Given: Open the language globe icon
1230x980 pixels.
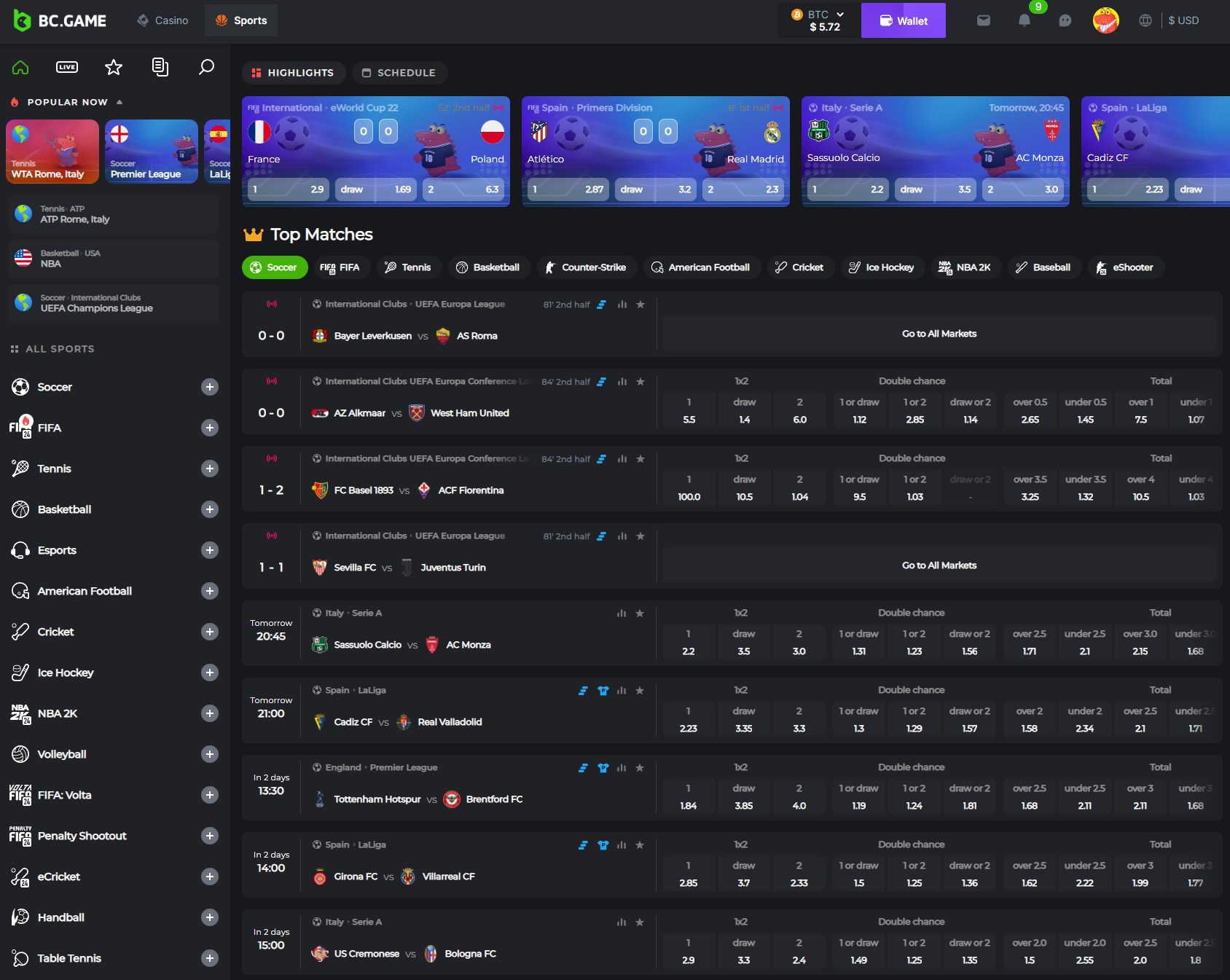Looking at the screenshot, I should [1145, 20].
